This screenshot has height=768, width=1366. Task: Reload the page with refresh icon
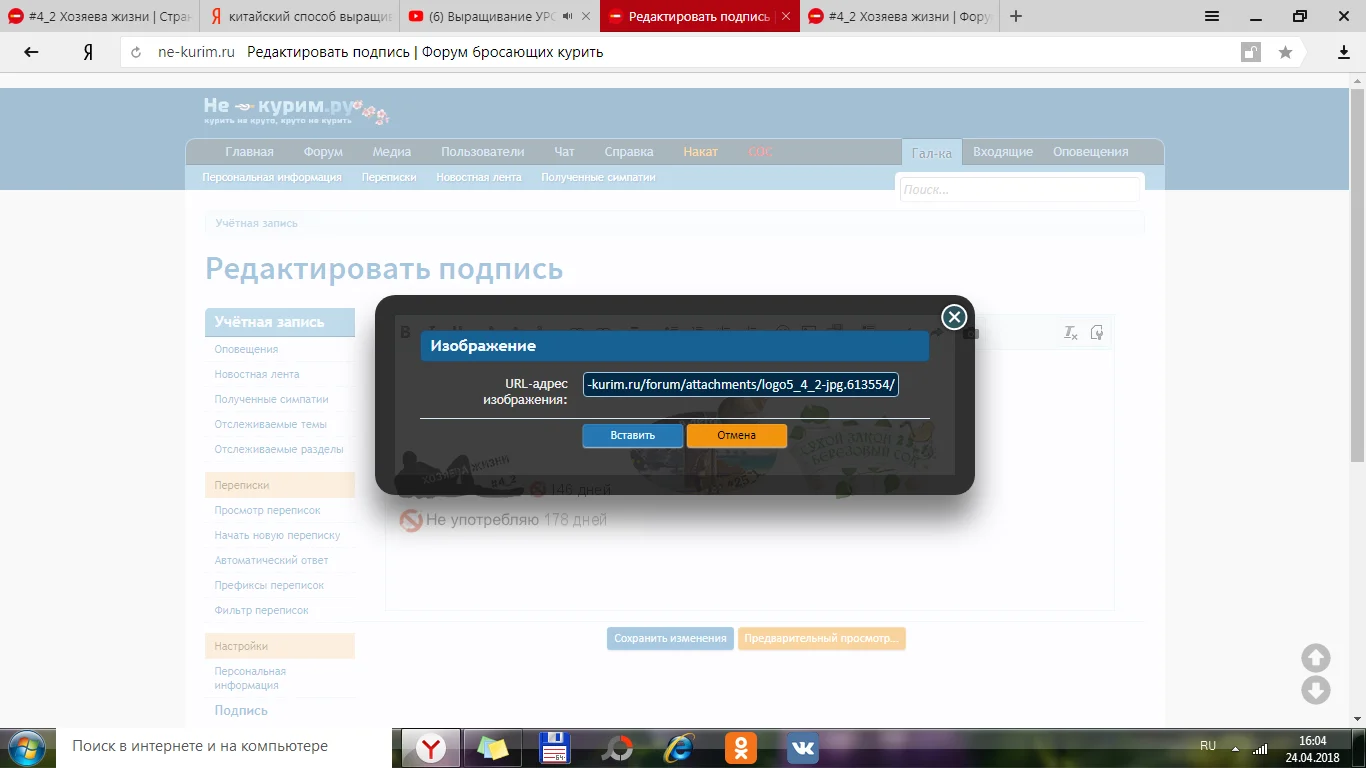click(136, 52)
